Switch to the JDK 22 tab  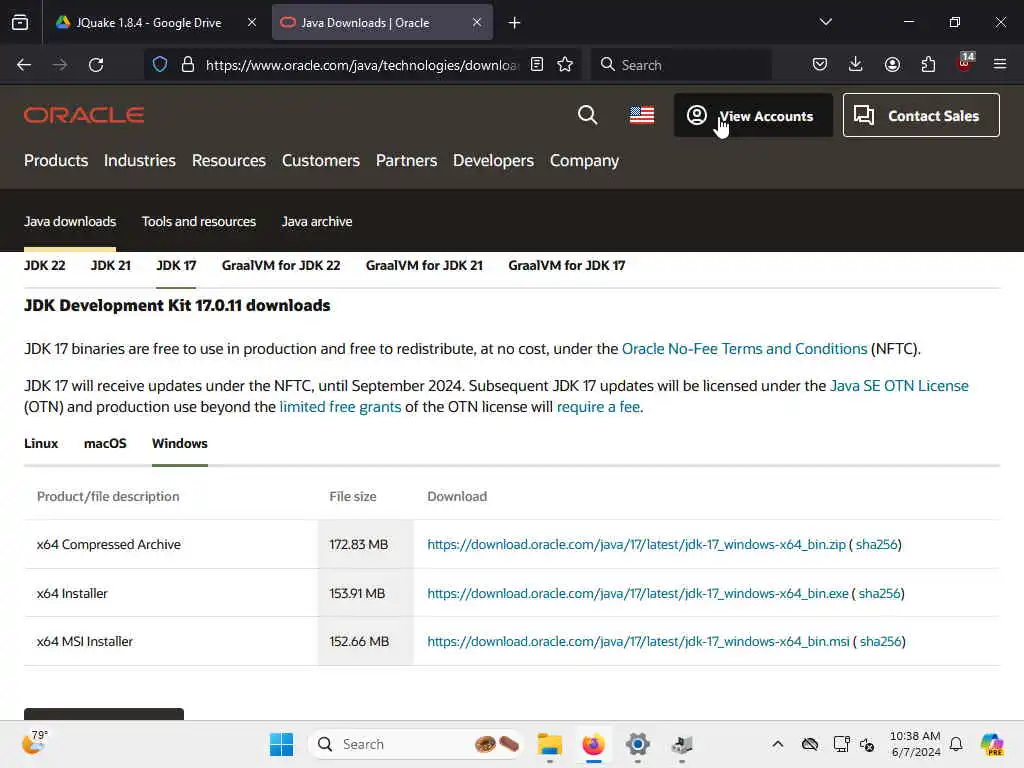coord(44,265)
